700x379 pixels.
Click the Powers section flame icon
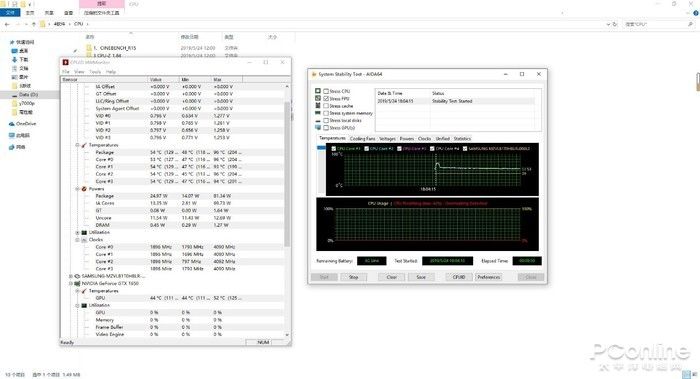(x=84, y=189)
